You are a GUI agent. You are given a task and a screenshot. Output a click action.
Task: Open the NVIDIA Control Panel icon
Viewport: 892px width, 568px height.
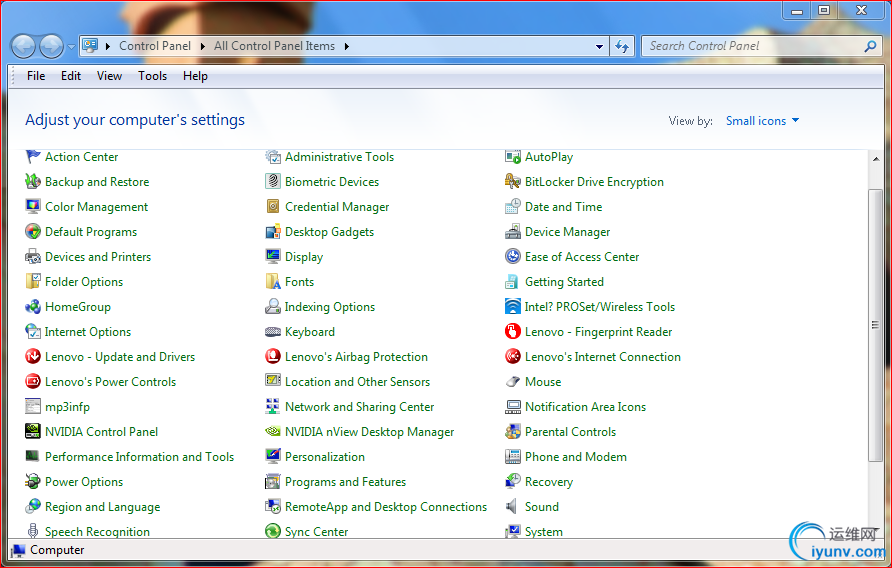(34, 432)
